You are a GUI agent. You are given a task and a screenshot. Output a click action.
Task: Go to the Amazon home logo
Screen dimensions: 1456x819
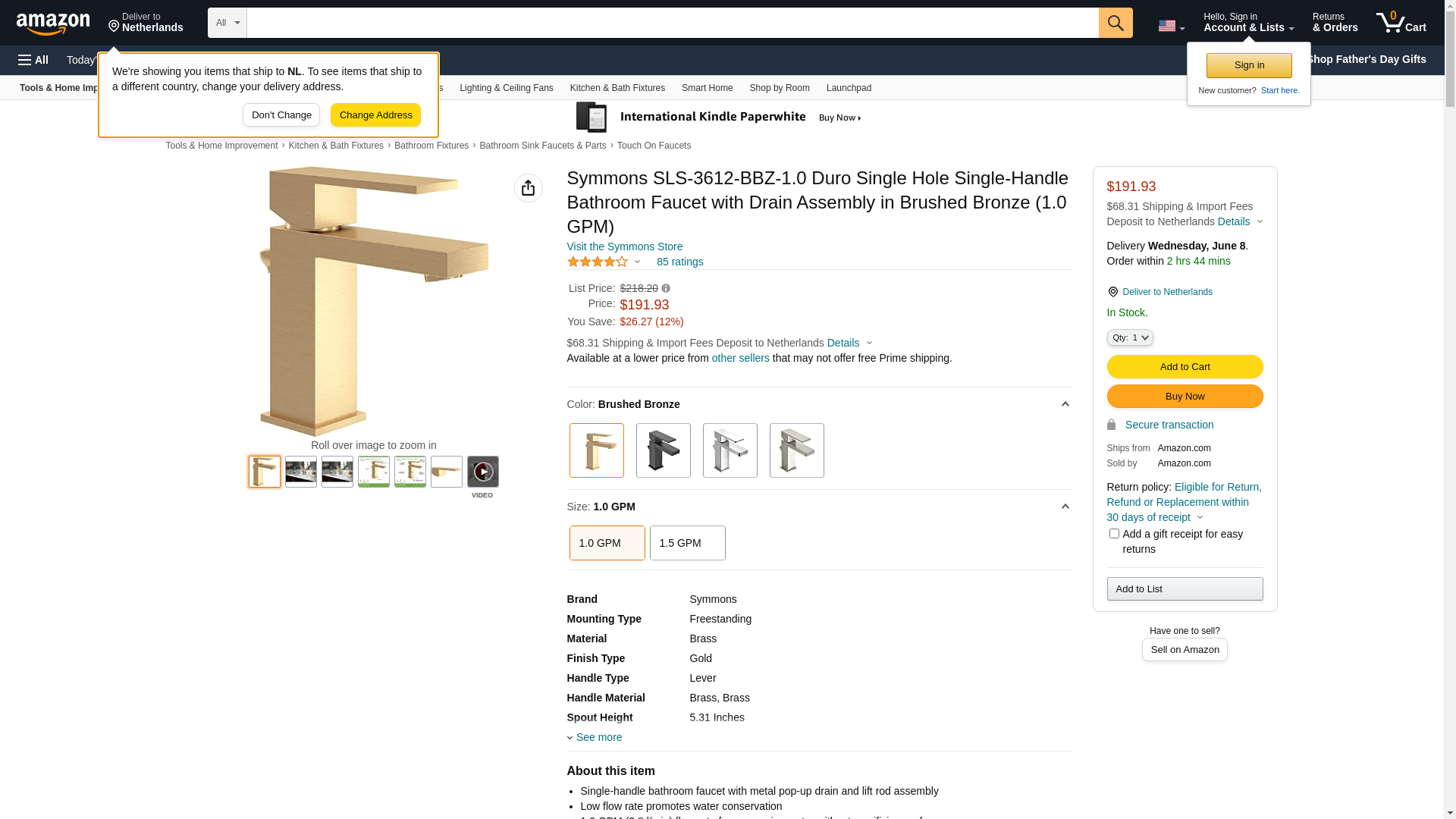point(53,24)
